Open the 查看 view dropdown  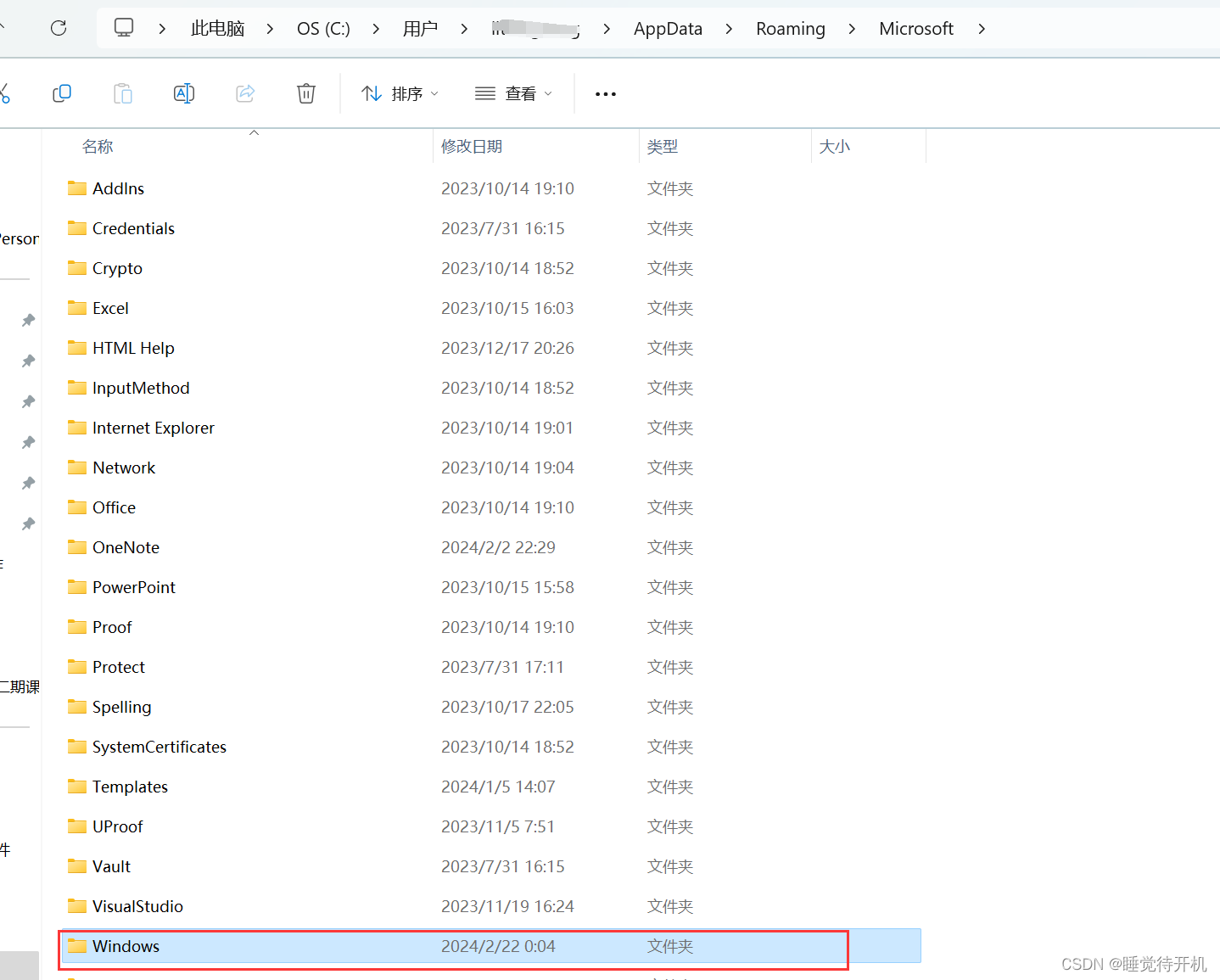(x=513, y=93)
